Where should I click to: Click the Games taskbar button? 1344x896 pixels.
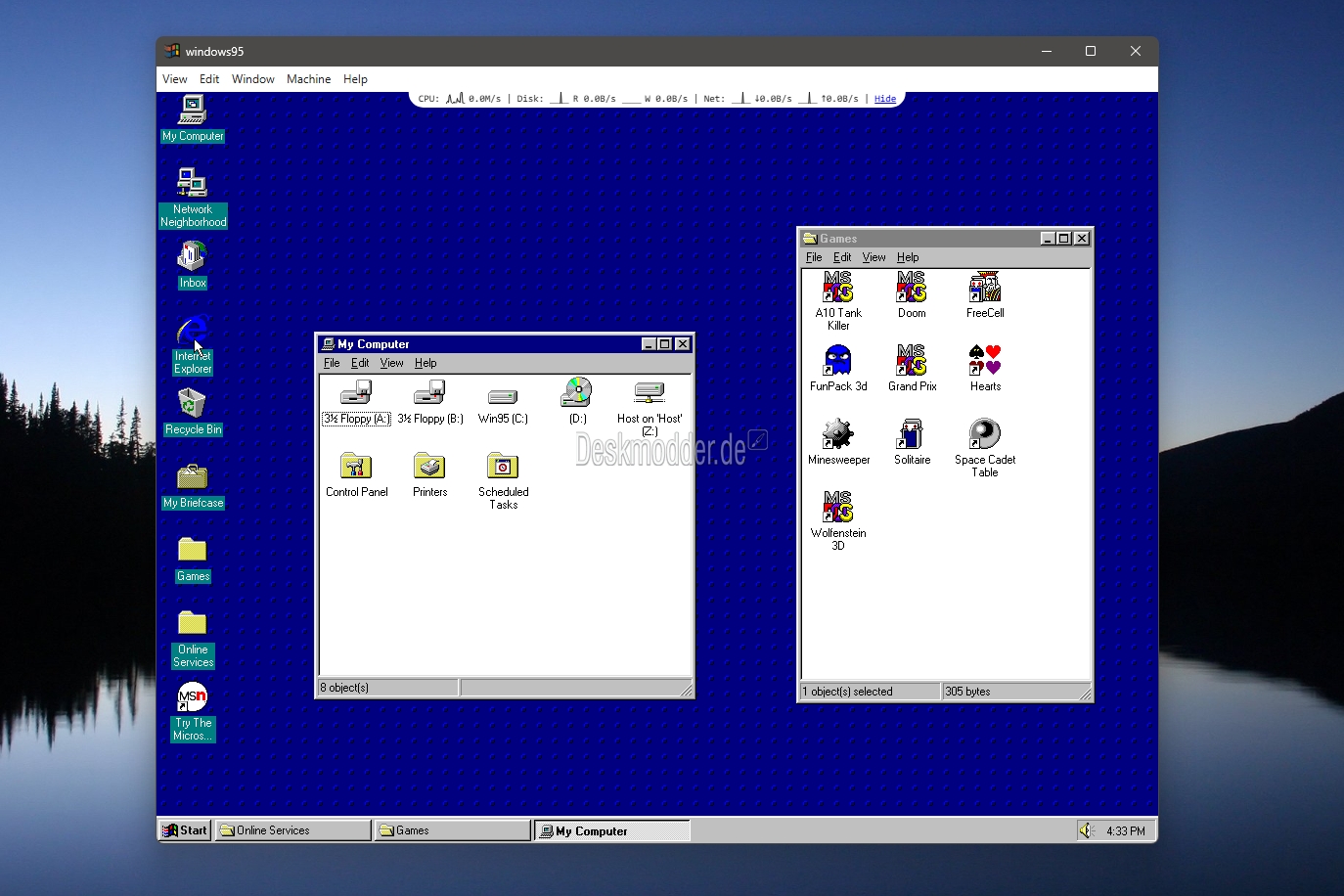(452, 830)
